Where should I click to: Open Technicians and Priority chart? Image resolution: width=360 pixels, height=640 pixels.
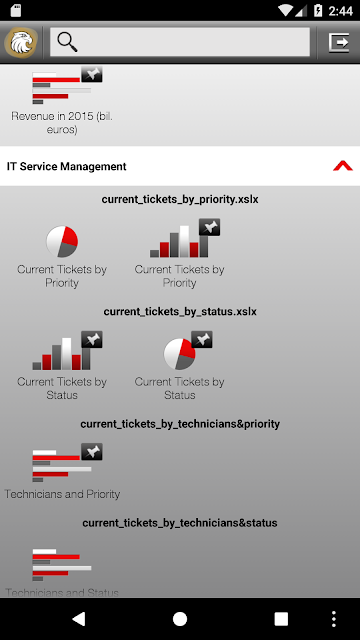[x=62, y=466]
